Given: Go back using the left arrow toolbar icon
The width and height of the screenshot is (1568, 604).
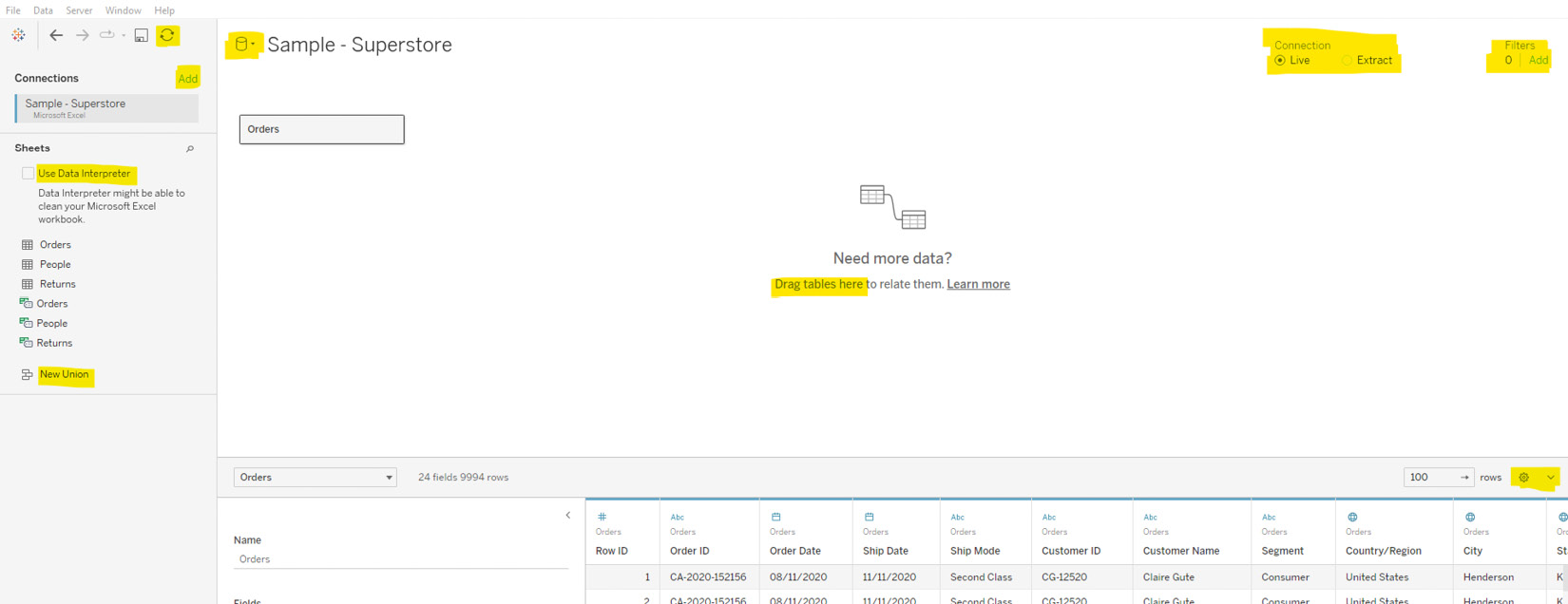Looking at the screenshot, I should (x=56, y=35).
